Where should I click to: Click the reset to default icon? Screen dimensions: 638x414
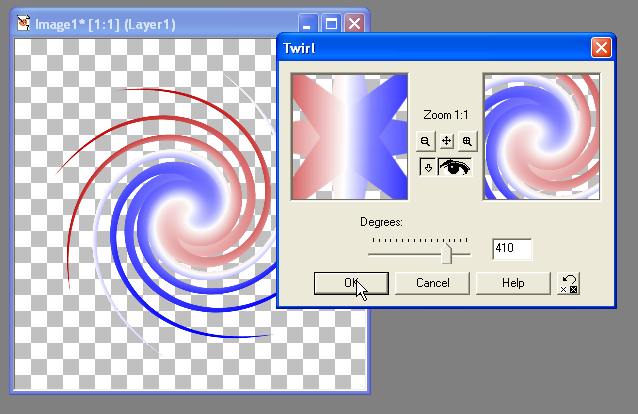coord(568,284)
